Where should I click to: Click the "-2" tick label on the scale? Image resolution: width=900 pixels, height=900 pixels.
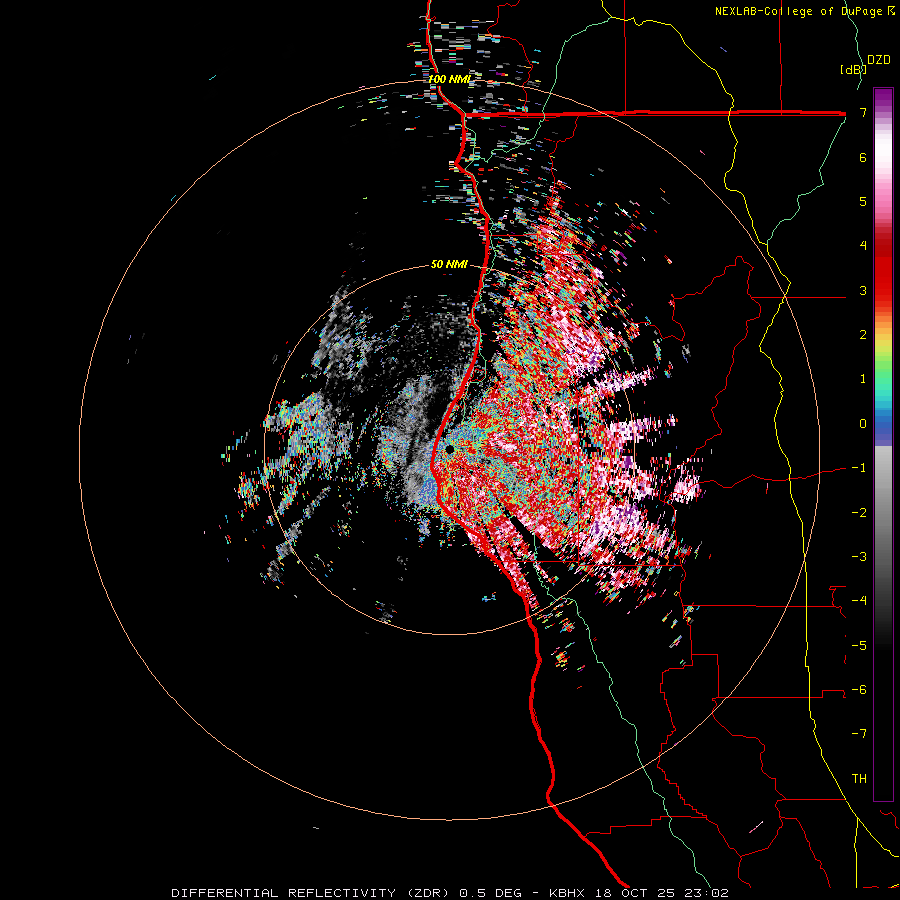859,513
